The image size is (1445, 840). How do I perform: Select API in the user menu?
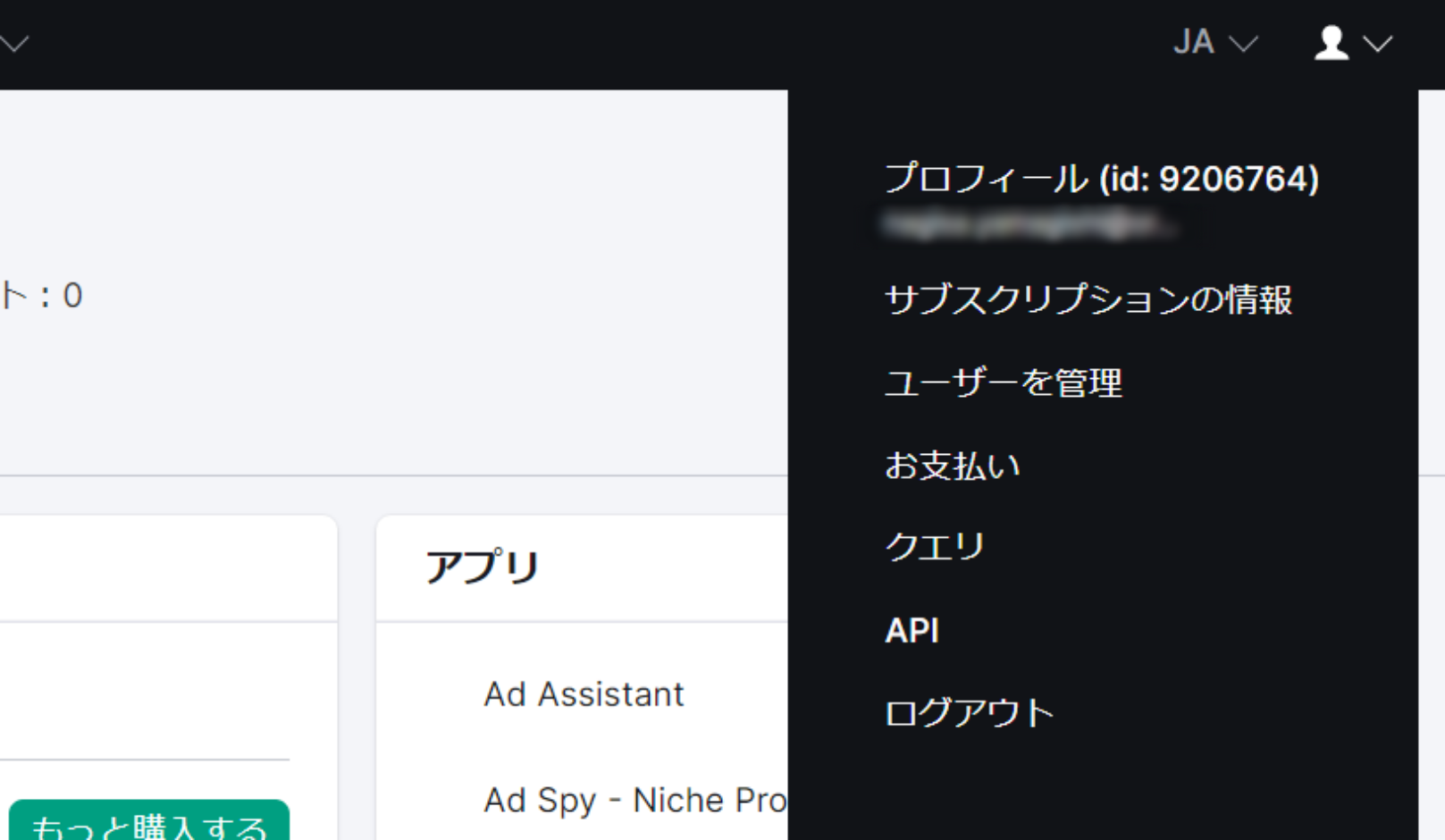[x=912, y=631]
